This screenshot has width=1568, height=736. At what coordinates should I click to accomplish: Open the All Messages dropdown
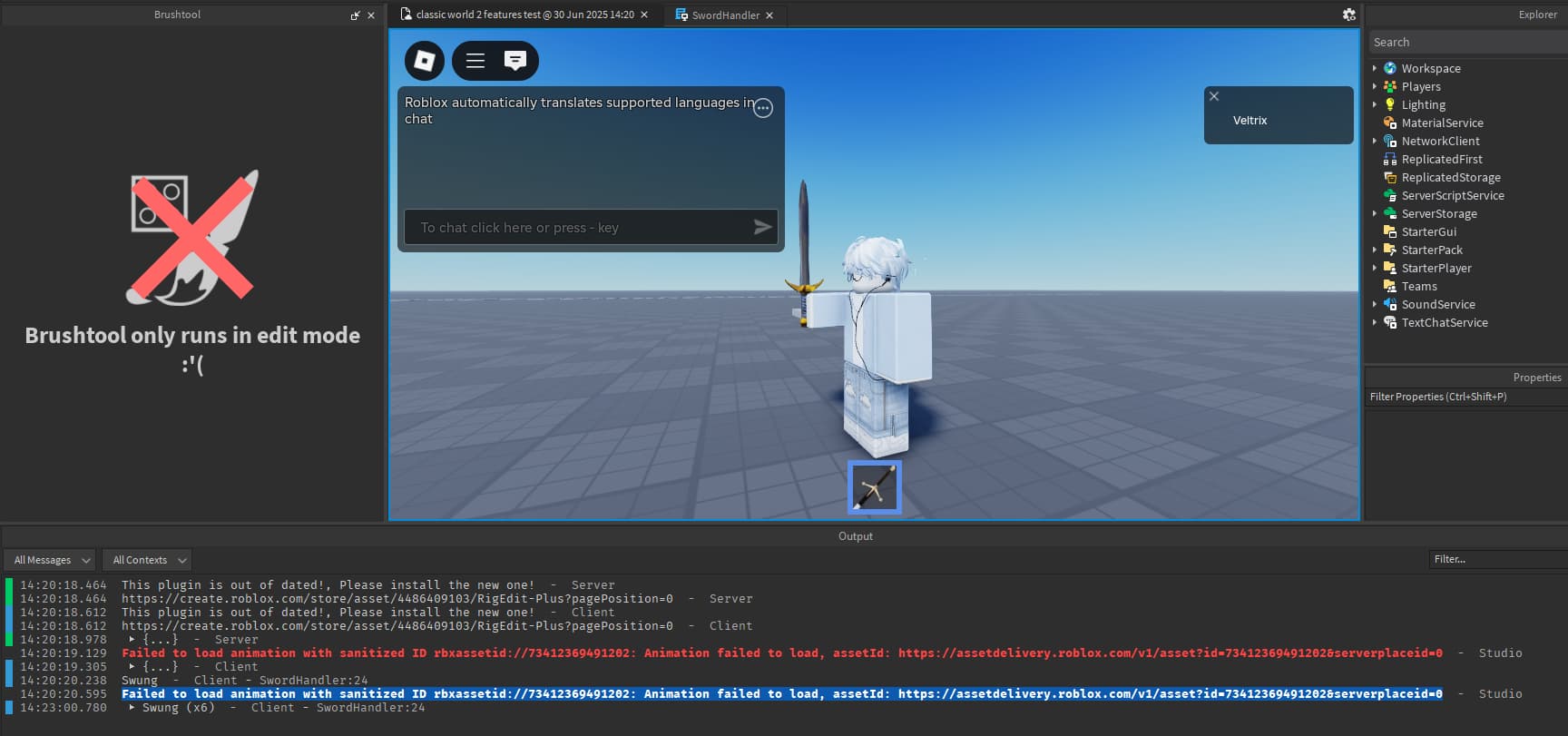click(x=50, y=560)
